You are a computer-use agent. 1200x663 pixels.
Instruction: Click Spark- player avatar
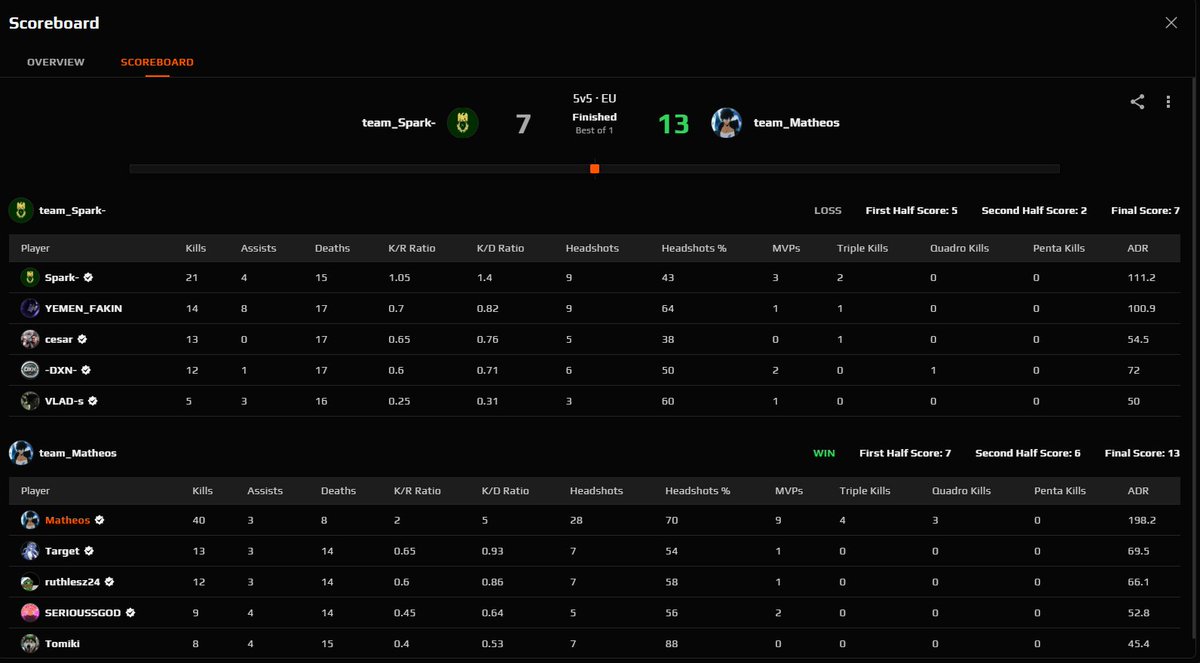[30, 277]
